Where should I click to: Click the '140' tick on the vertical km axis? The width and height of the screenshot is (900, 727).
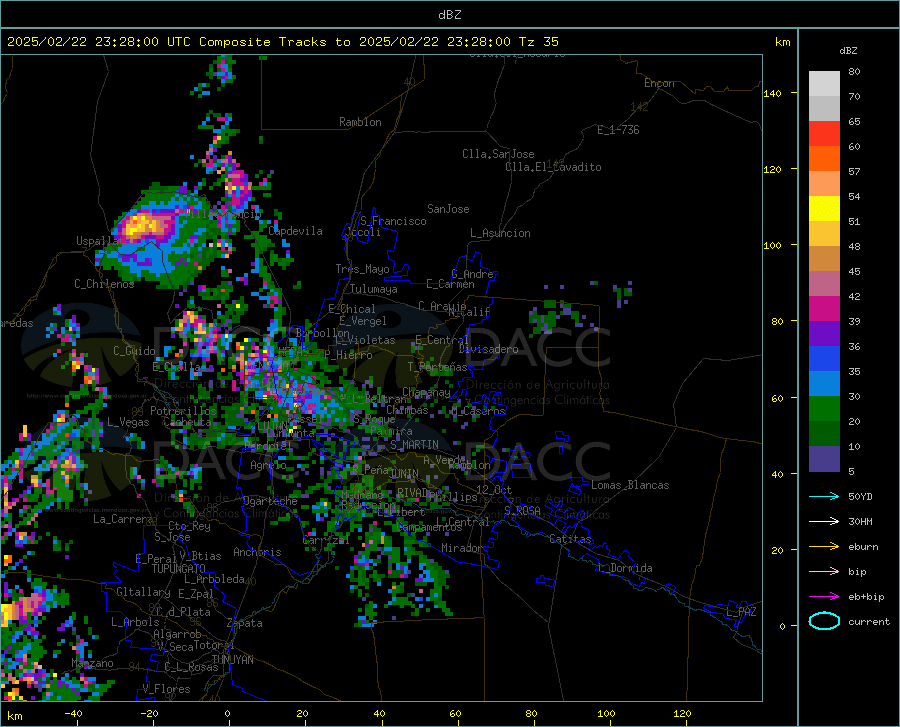pyautogui.click(x=773, y=93)
